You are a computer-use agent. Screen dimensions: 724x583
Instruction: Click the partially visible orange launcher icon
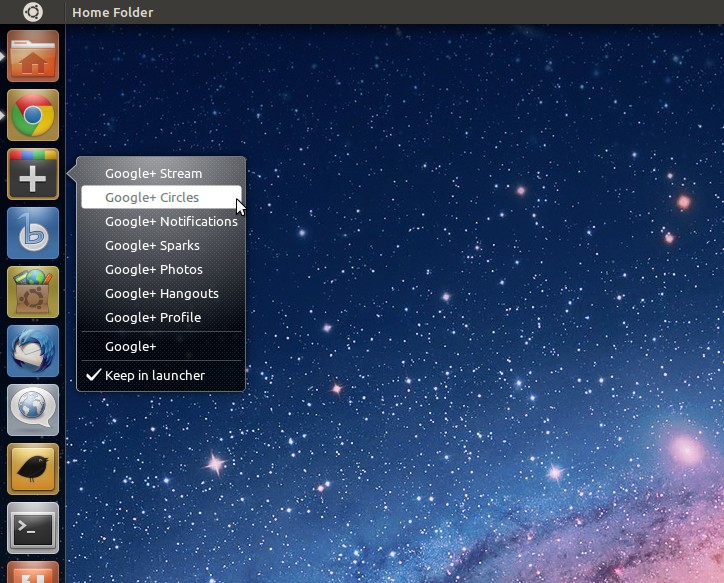coord(33,572)
